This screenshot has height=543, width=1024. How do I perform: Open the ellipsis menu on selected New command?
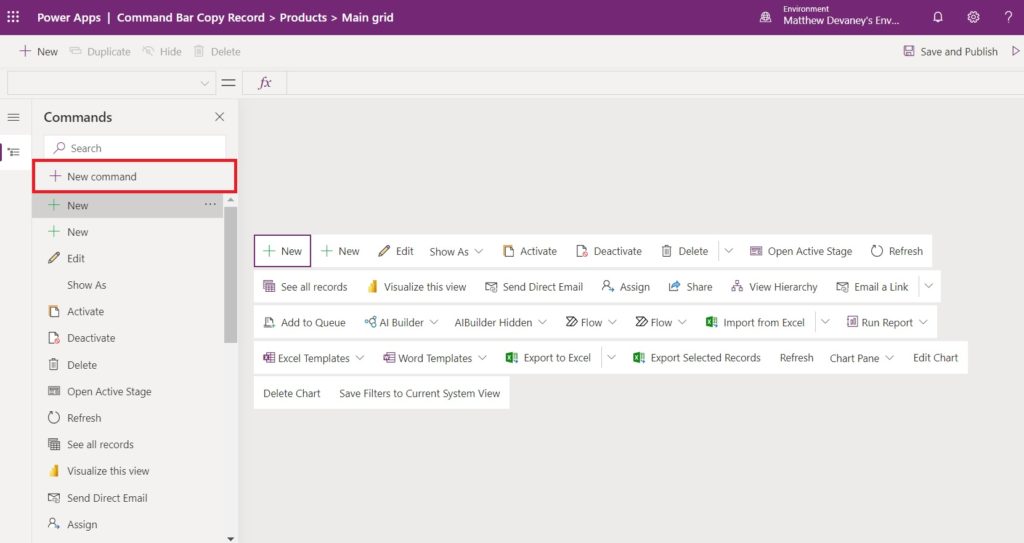(x=210, y=205)
